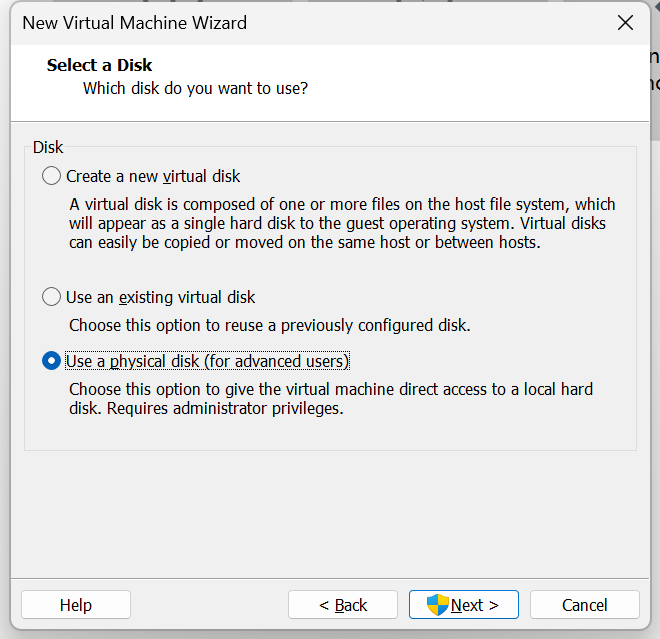
Task: Go back with the Back button
Action: [343, 605]
